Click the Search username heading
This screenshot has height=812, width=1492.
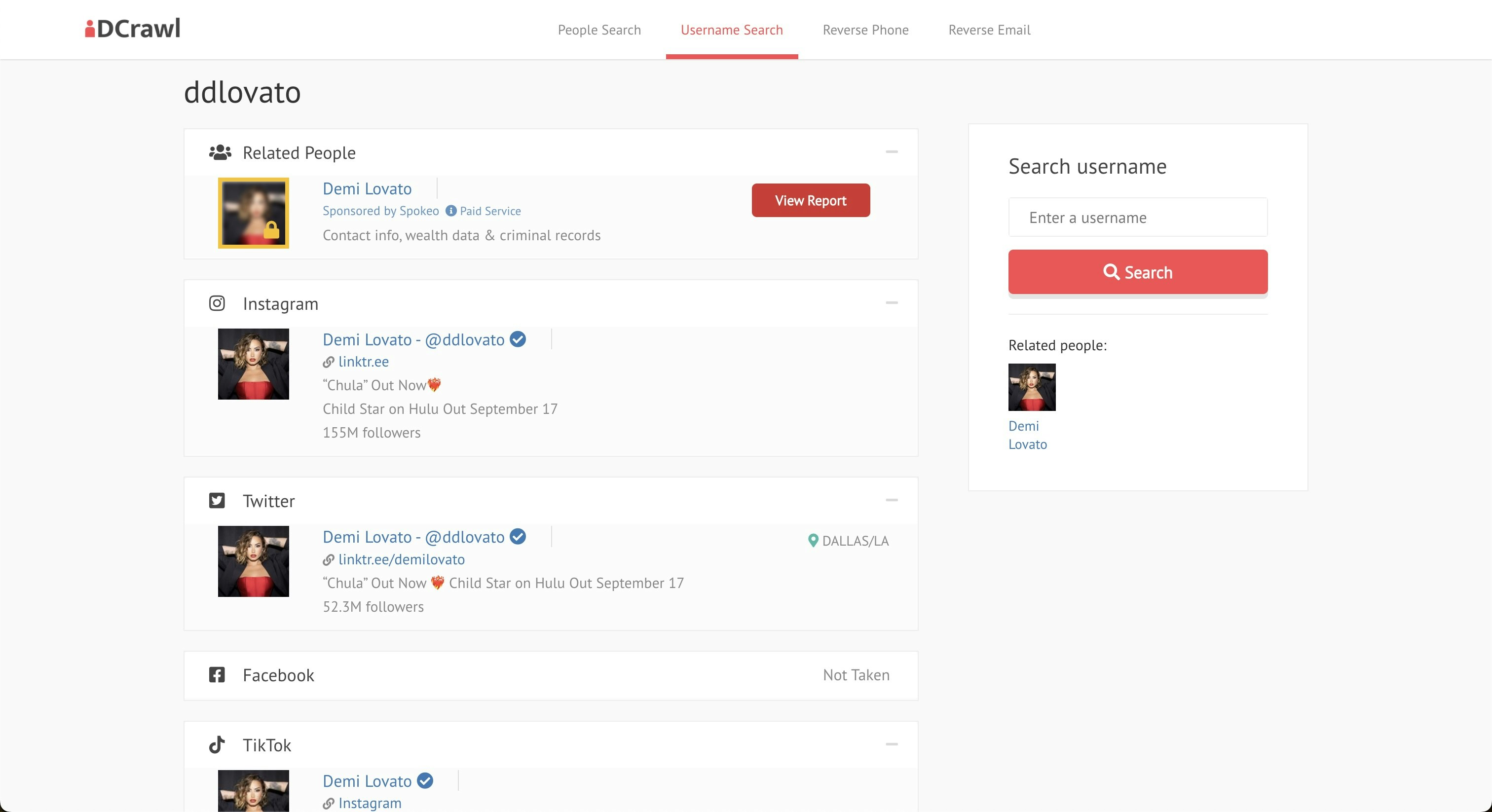click(x=1087, y=167)
